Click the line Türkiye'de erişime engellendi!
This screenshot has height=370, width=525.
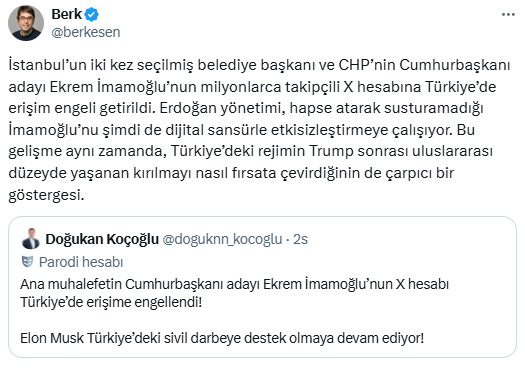pyautogui.click(x=111, y=302)
